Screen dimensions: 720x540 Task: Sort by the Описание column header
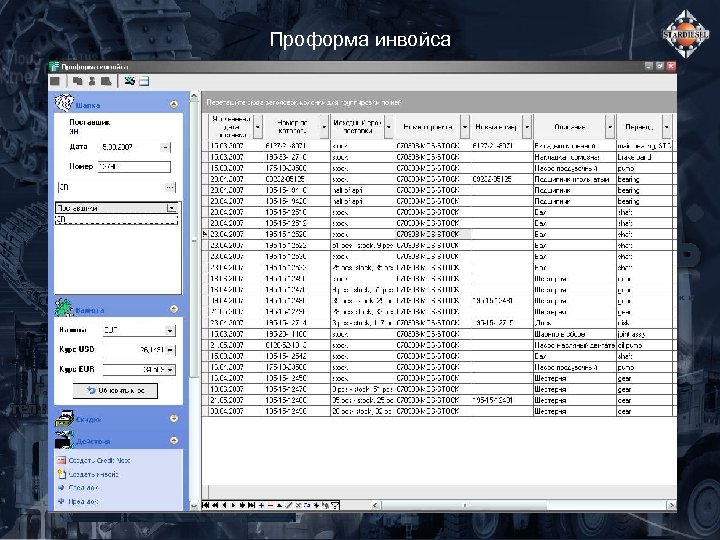pyautogui.click(x=570, y=127)
